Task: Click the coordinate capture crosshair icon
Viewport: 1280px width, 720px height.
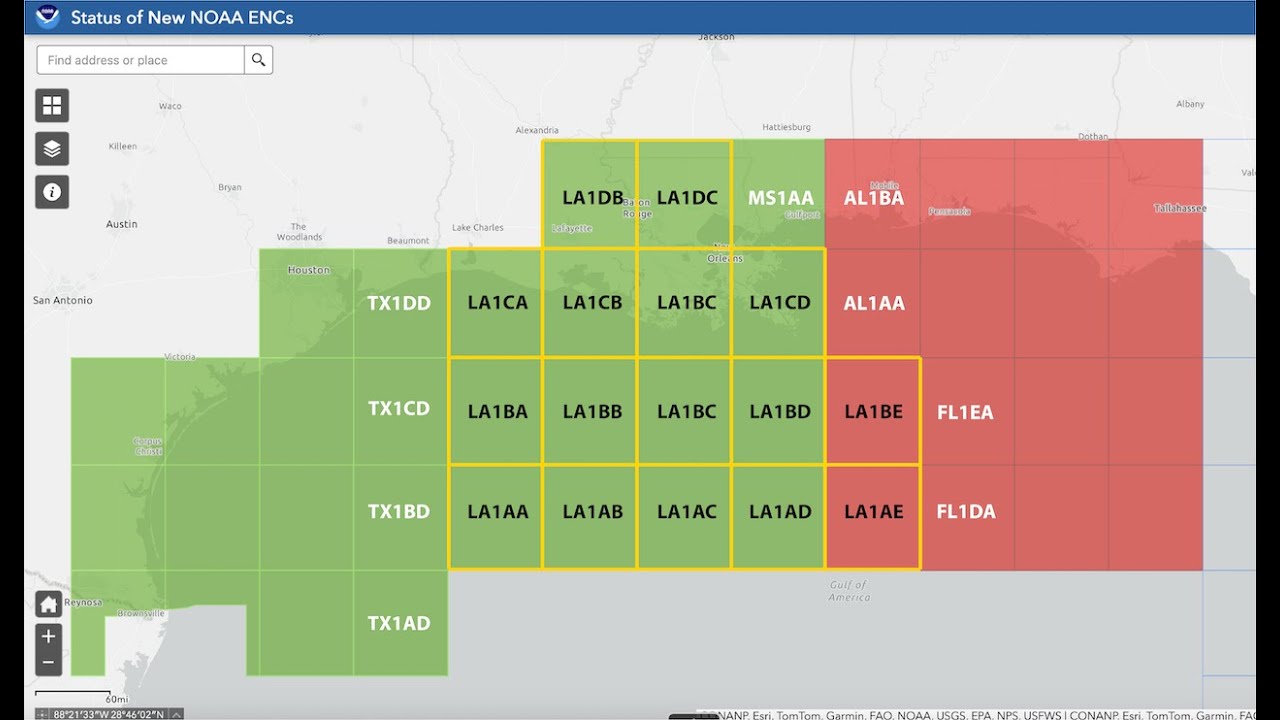Action: coord(42,714)
